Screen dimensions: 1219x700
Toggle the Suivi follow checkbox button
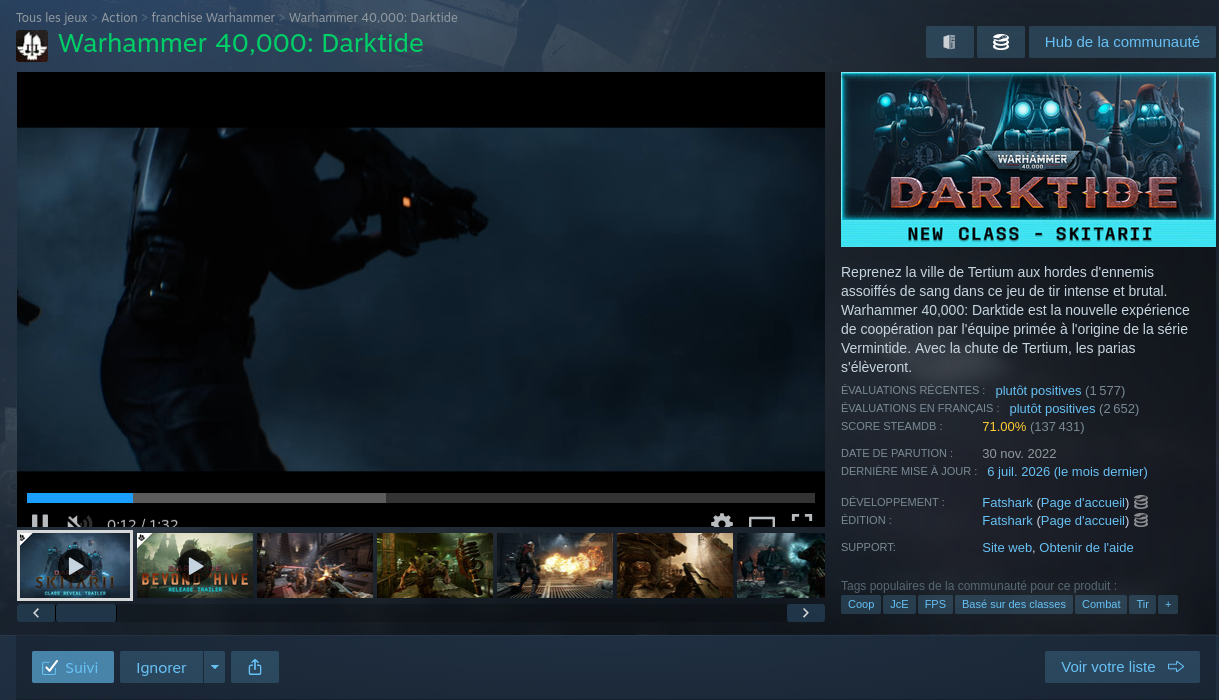coord(73,667)
